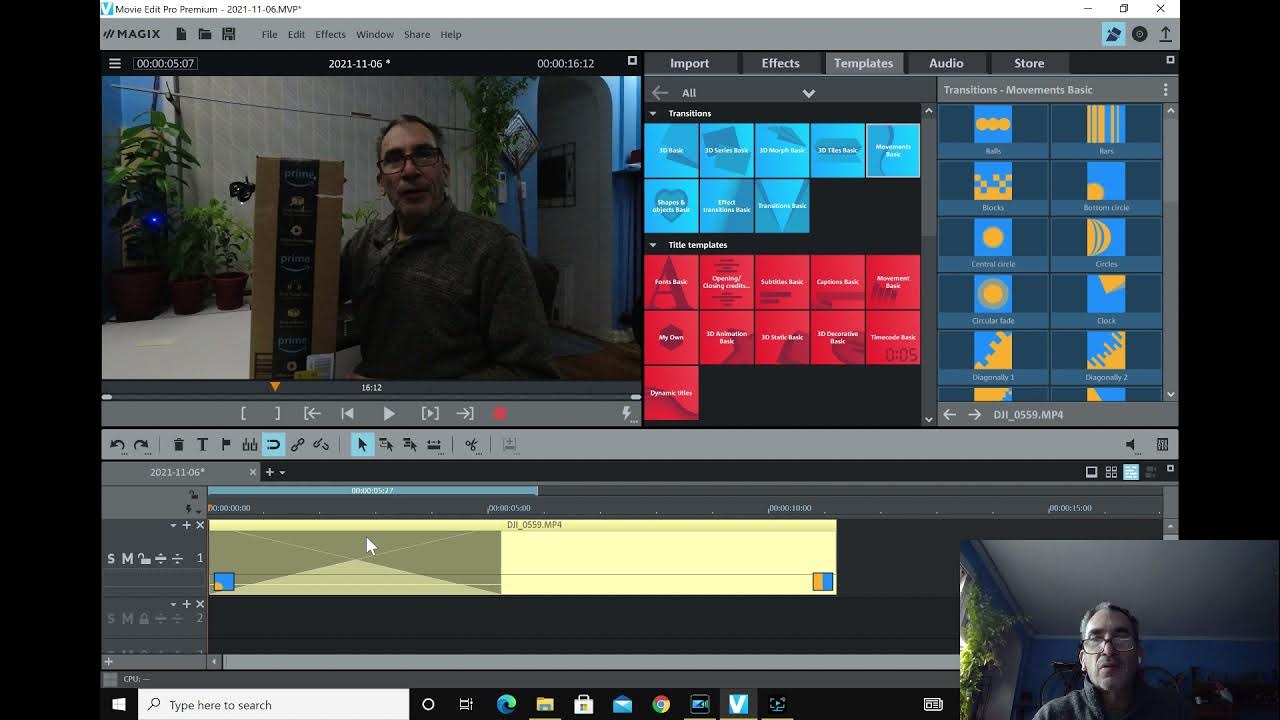Viewport: 1280px width, 720px height.
Task: Click the chapter marker flag icon
Action: click(x=226, y=445)
